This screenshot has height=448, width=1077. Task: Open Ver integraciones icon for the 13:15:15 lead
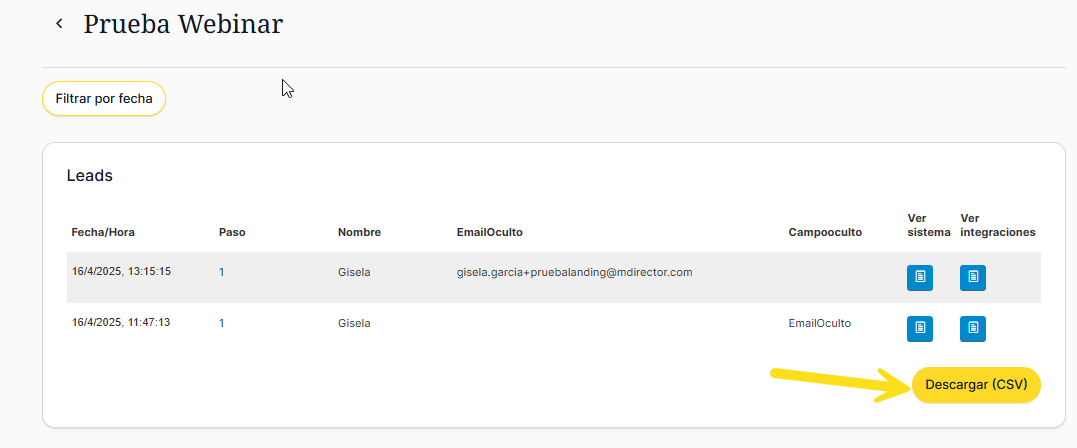(972, 278)
